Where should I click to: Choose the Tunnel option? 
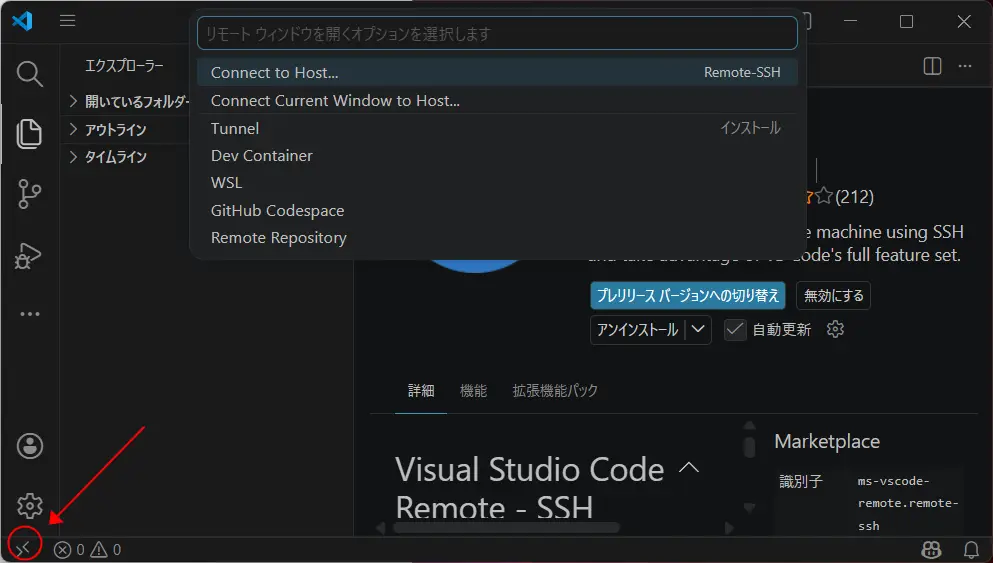(x=497, y=129)
